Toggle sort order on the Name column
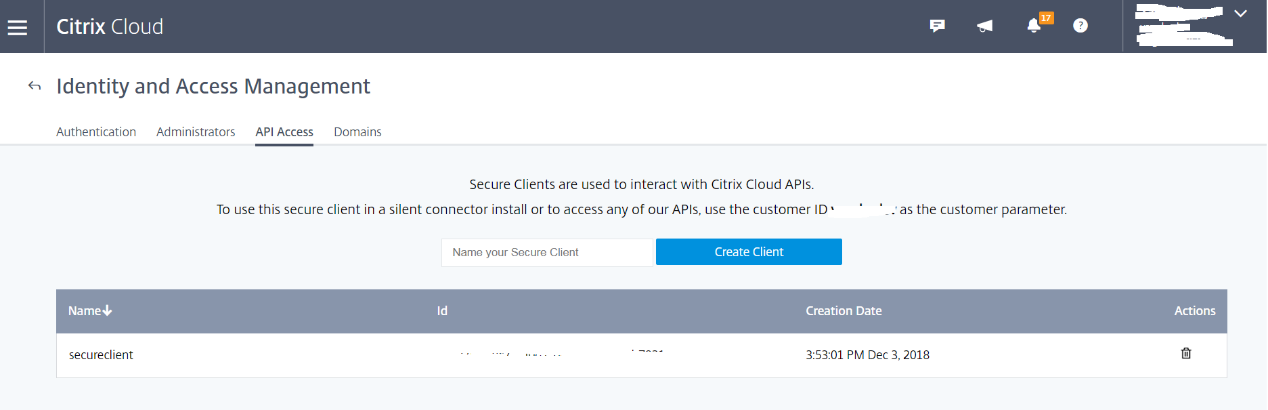 tap(90, 311)
